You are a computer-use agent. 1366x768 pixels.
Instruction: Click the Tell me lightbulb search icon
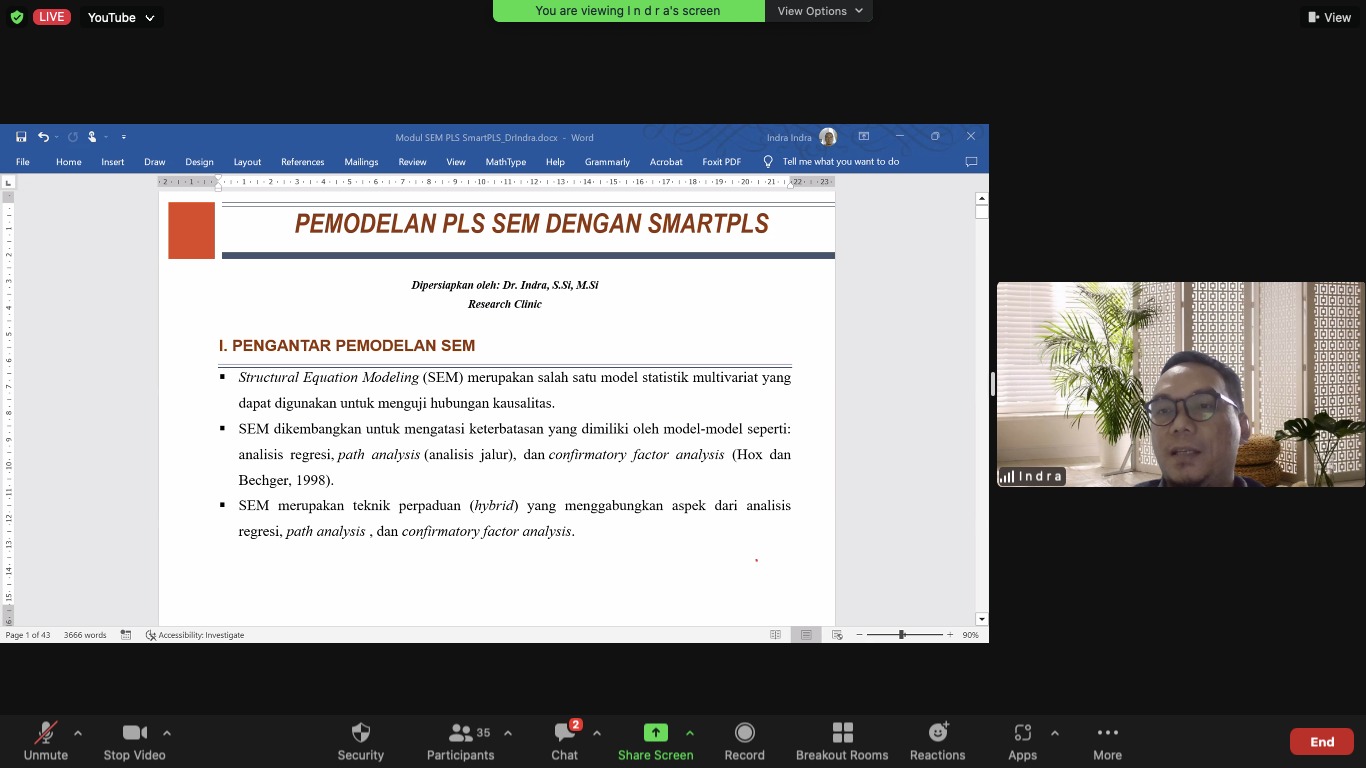click(x=768, y=162)
